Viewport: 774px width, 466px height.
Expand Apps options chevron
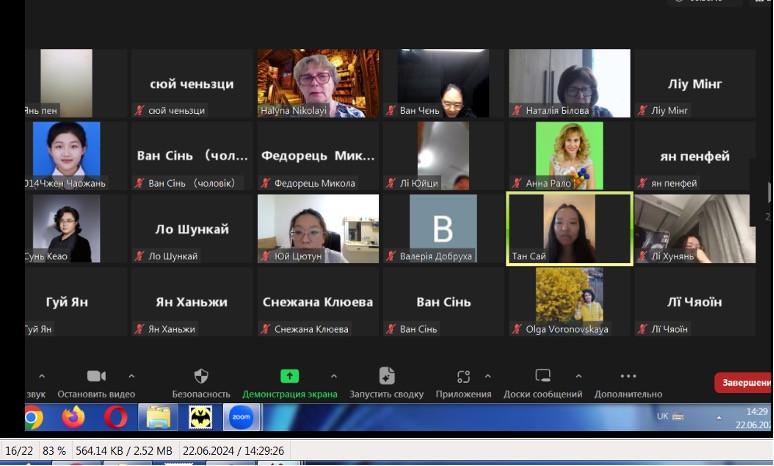coord(488,377)
